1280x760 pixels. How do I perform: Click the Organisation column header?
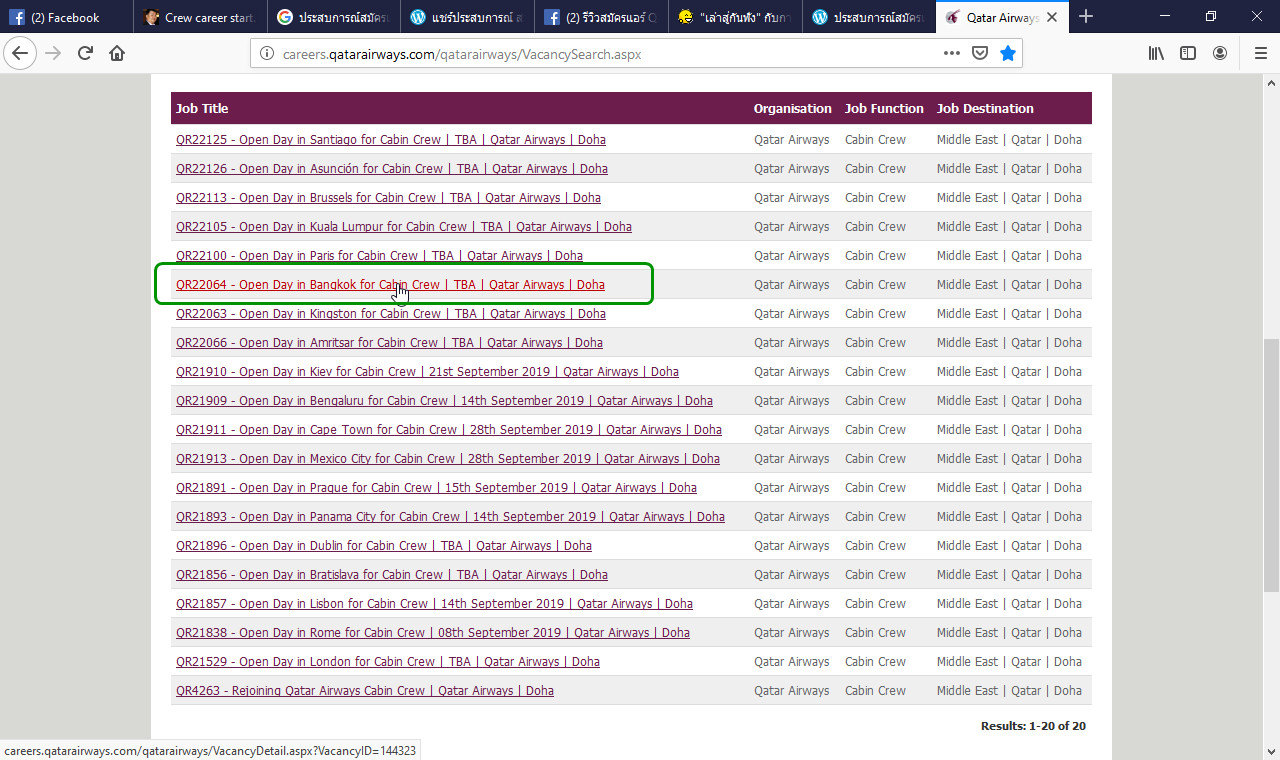pos(792,108)
